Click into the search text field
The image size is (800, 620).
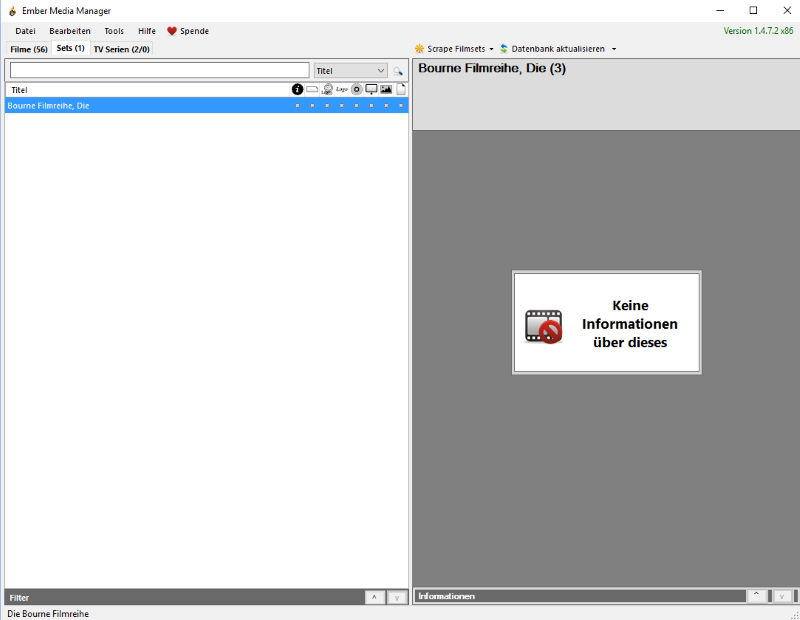(x=160, y=70)
